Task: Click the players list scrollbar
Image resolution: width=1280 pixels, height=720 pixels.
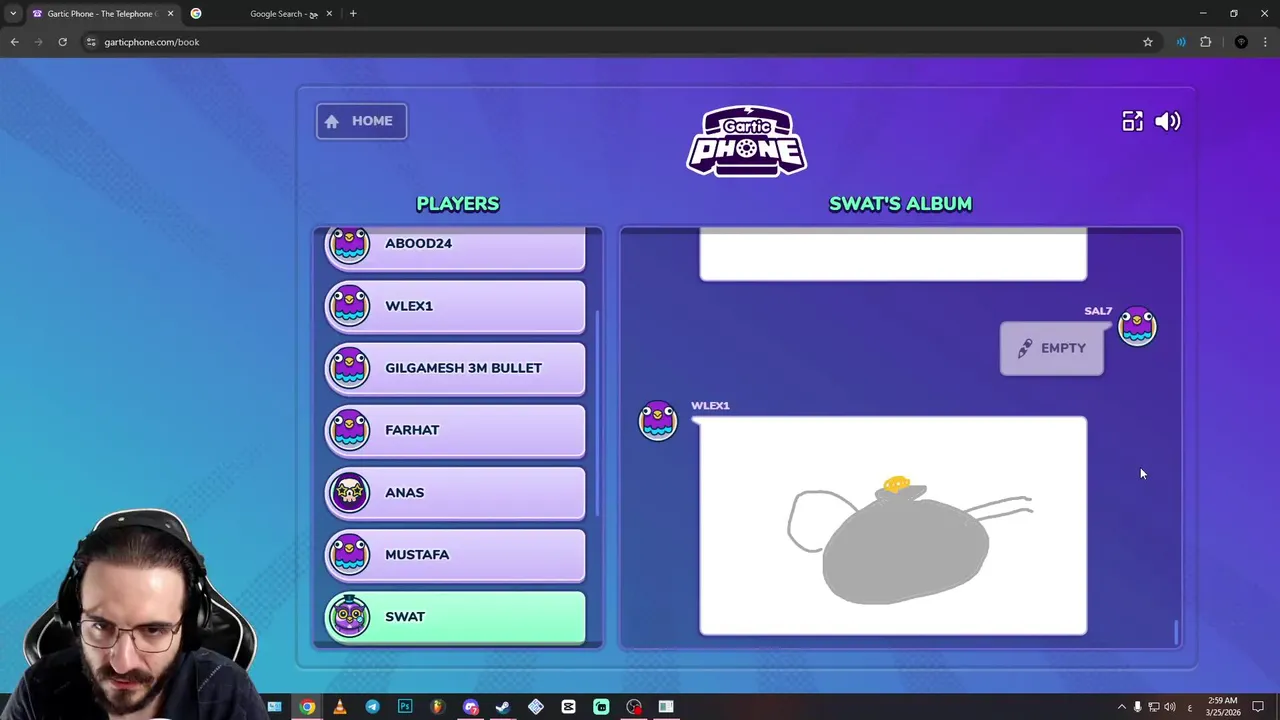Action: pyautogui.click(x=597, y=413)
